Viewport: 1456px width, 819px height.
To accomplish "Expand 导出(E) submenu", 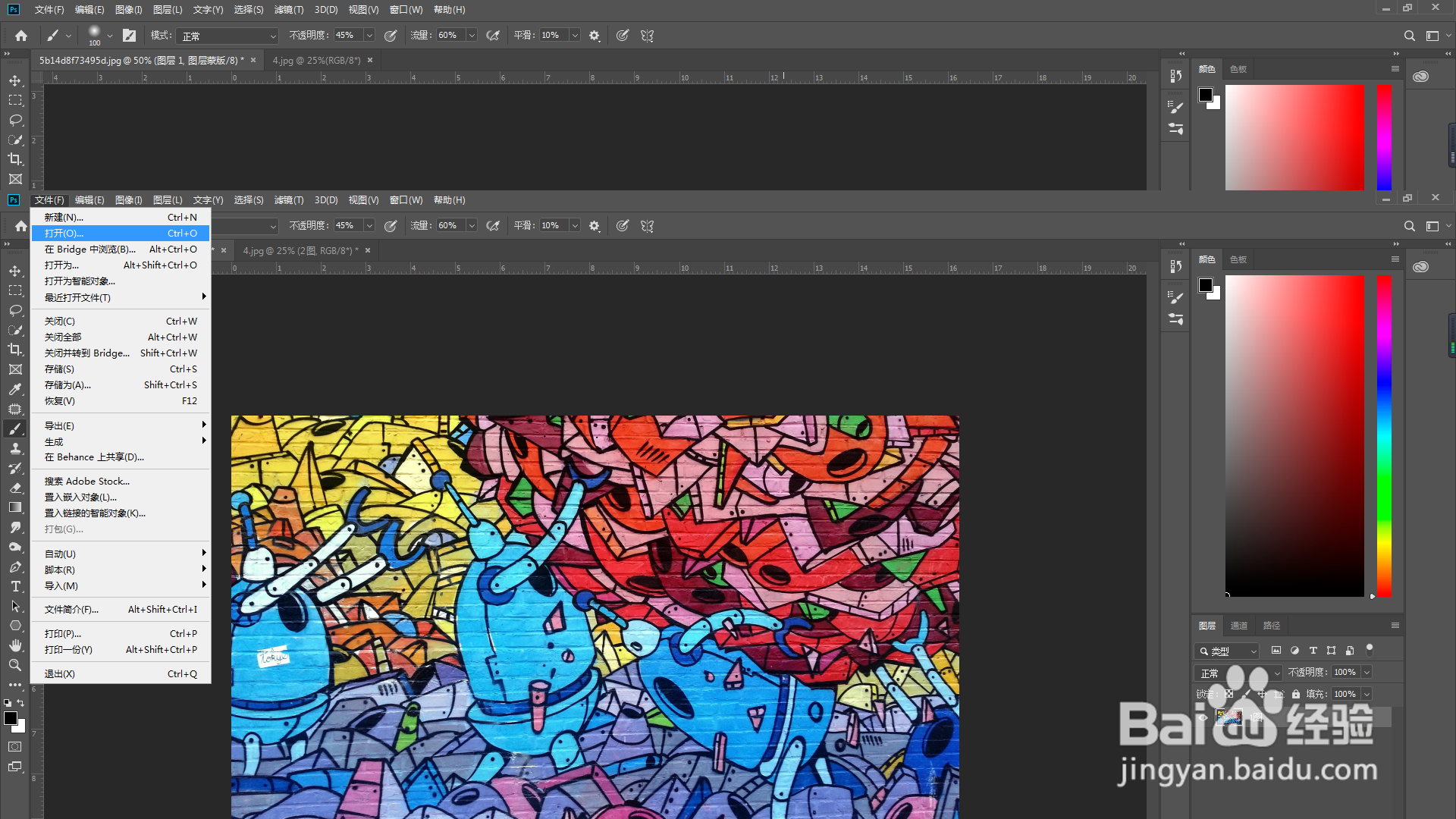I will coord(121,425).
